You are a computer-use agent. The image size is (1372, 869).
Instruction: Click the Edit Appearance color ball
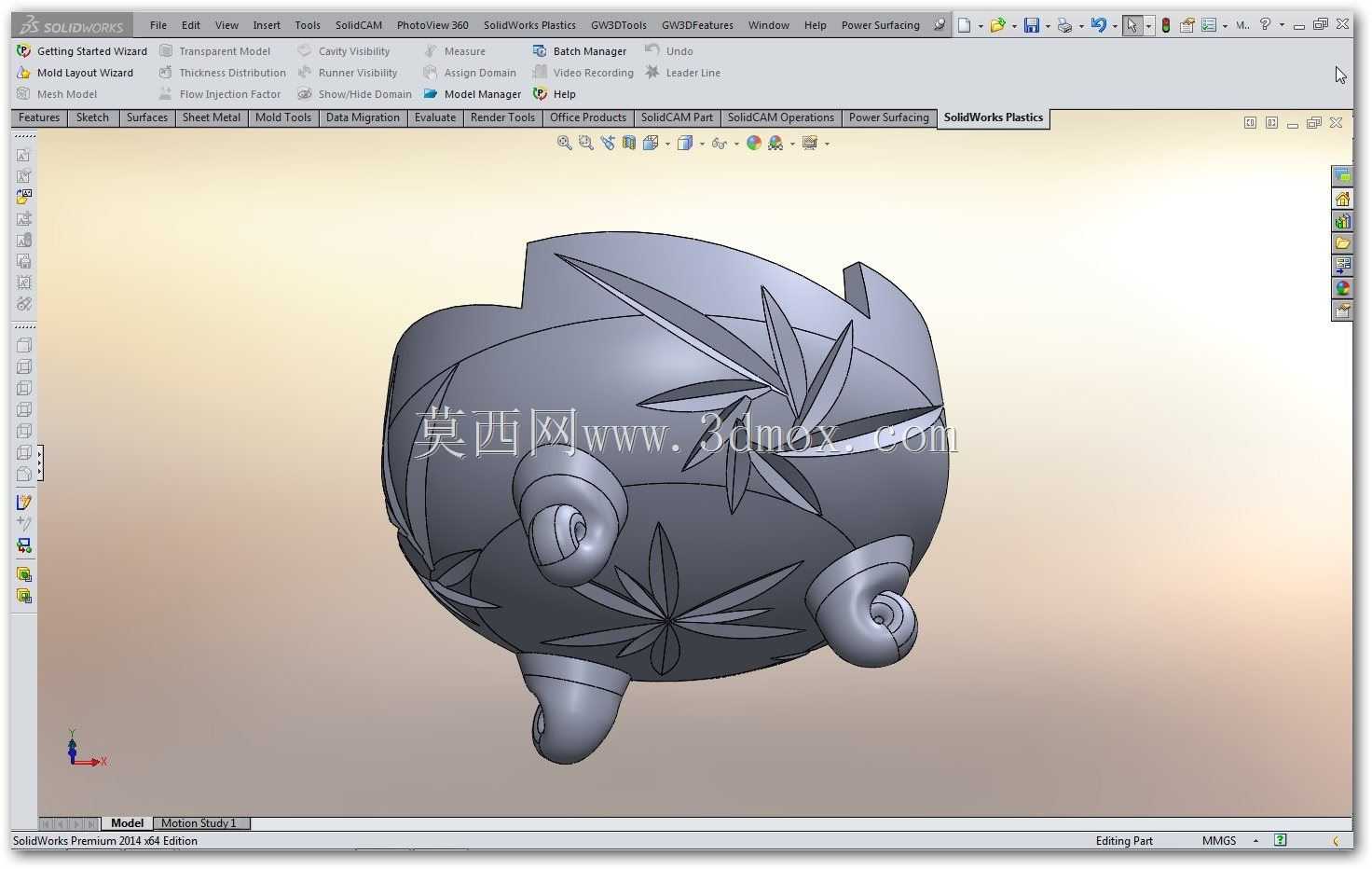pos(753,143)
